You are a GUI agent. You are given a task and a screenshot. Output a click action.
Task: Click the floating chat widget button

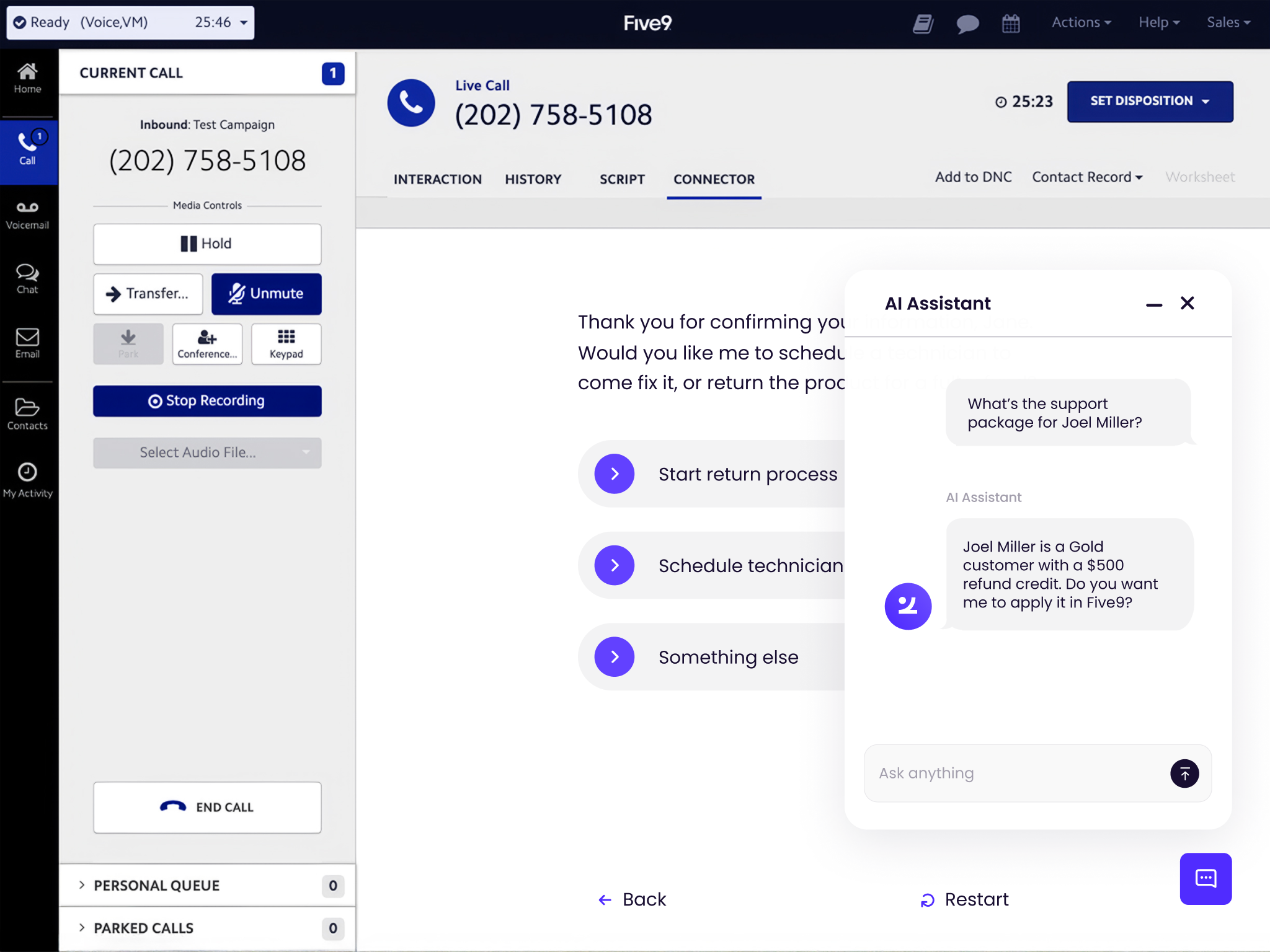1205,878
